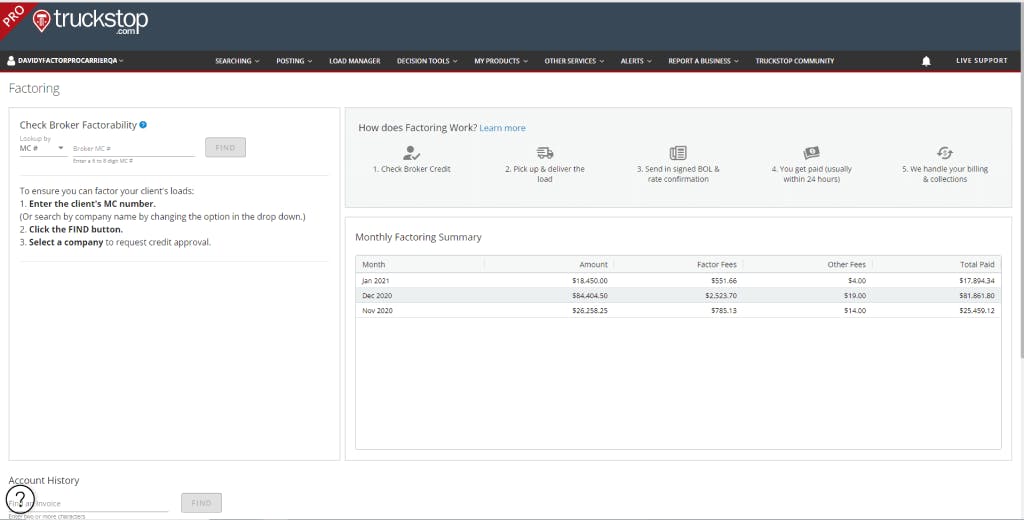This screenshot has width=1024, height=520.
Task: Open Load Manager from navigation bar
Action: coord(354,61)
